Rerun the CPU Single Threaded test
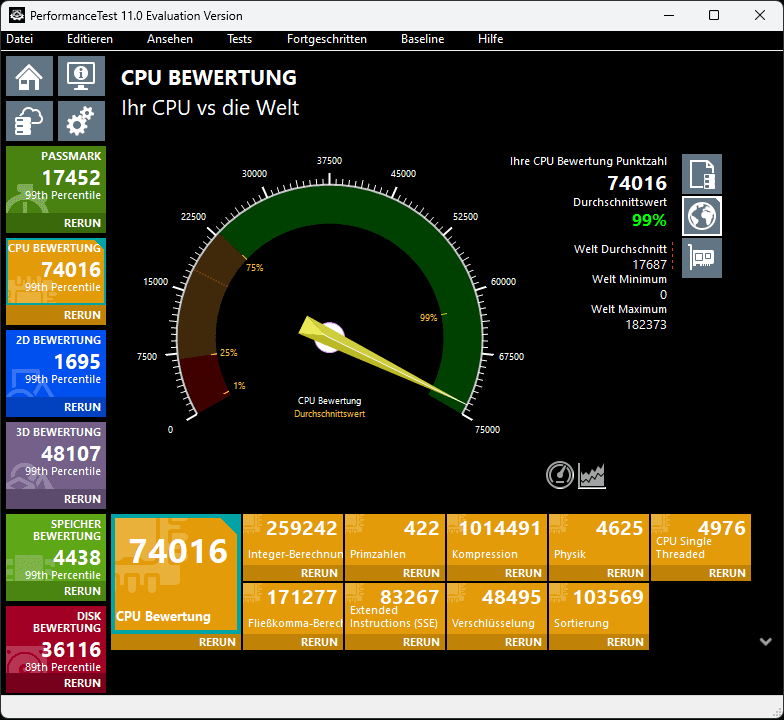The height and width of the screenshot is (720, 784). pyautogui.click(x=701, y=573)
